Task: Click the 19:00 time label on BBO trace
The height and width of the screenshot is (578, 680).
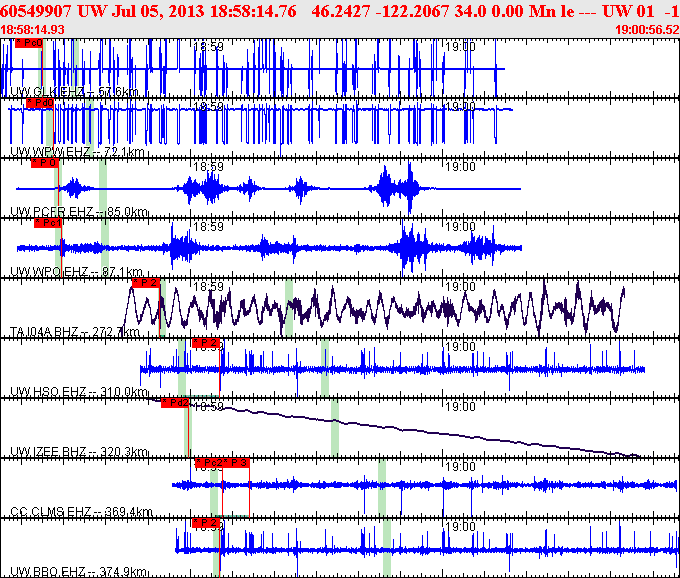Action: tap(461, 526)
